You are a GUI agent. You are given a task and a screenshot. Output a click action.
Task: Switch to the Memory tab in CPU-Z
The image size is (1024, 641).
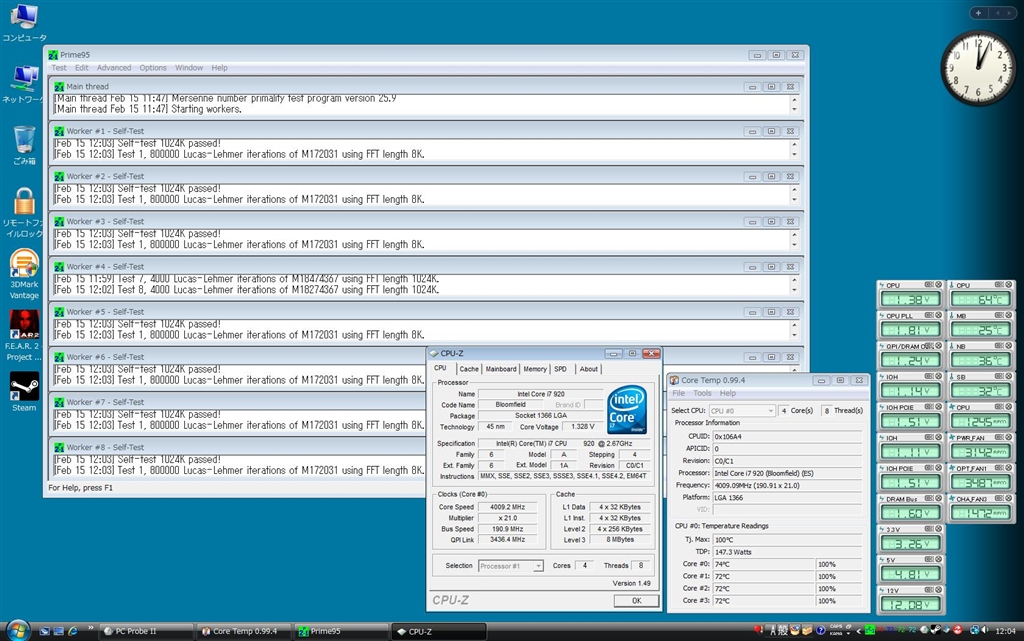tap(535, 369)
